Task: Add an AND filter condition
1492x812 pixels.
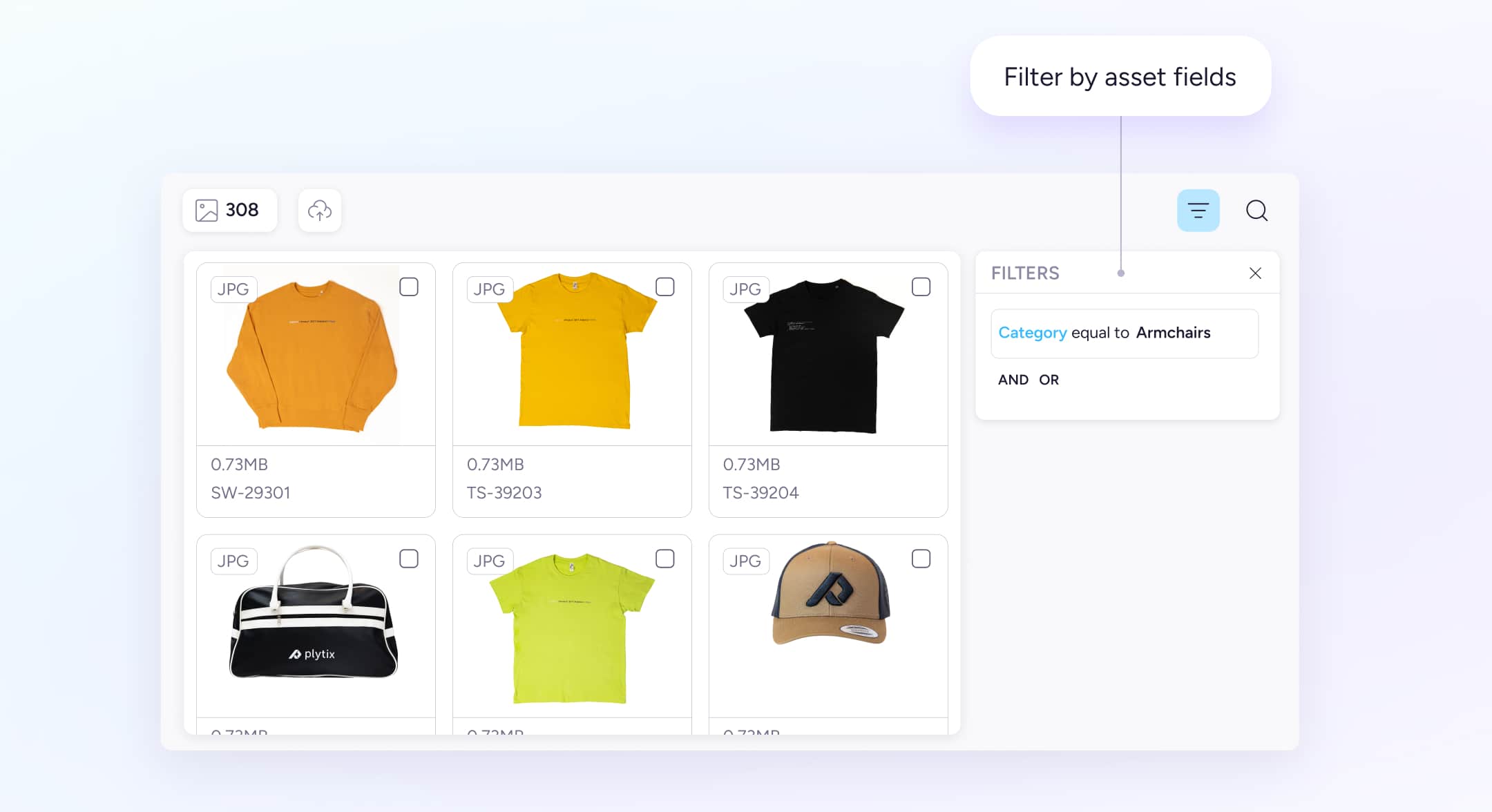Action: (x=1013, y=380)
